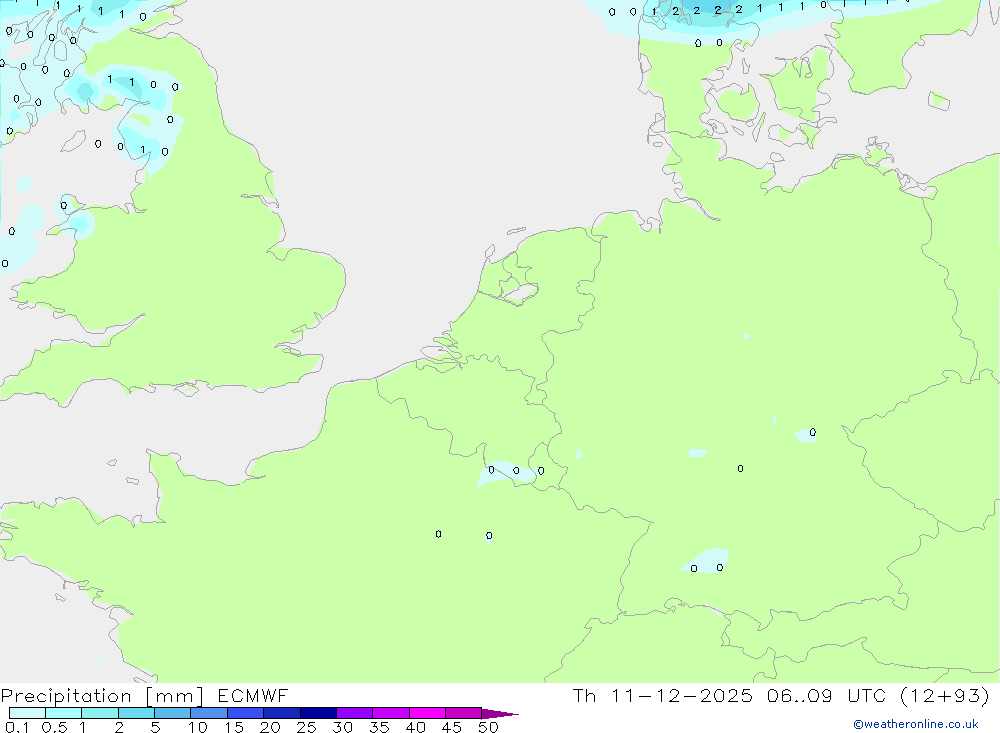The height and width of the screenshot is (733, 1000).
Task: Click the date '11-12-2025' text
Action: (682, 695)
